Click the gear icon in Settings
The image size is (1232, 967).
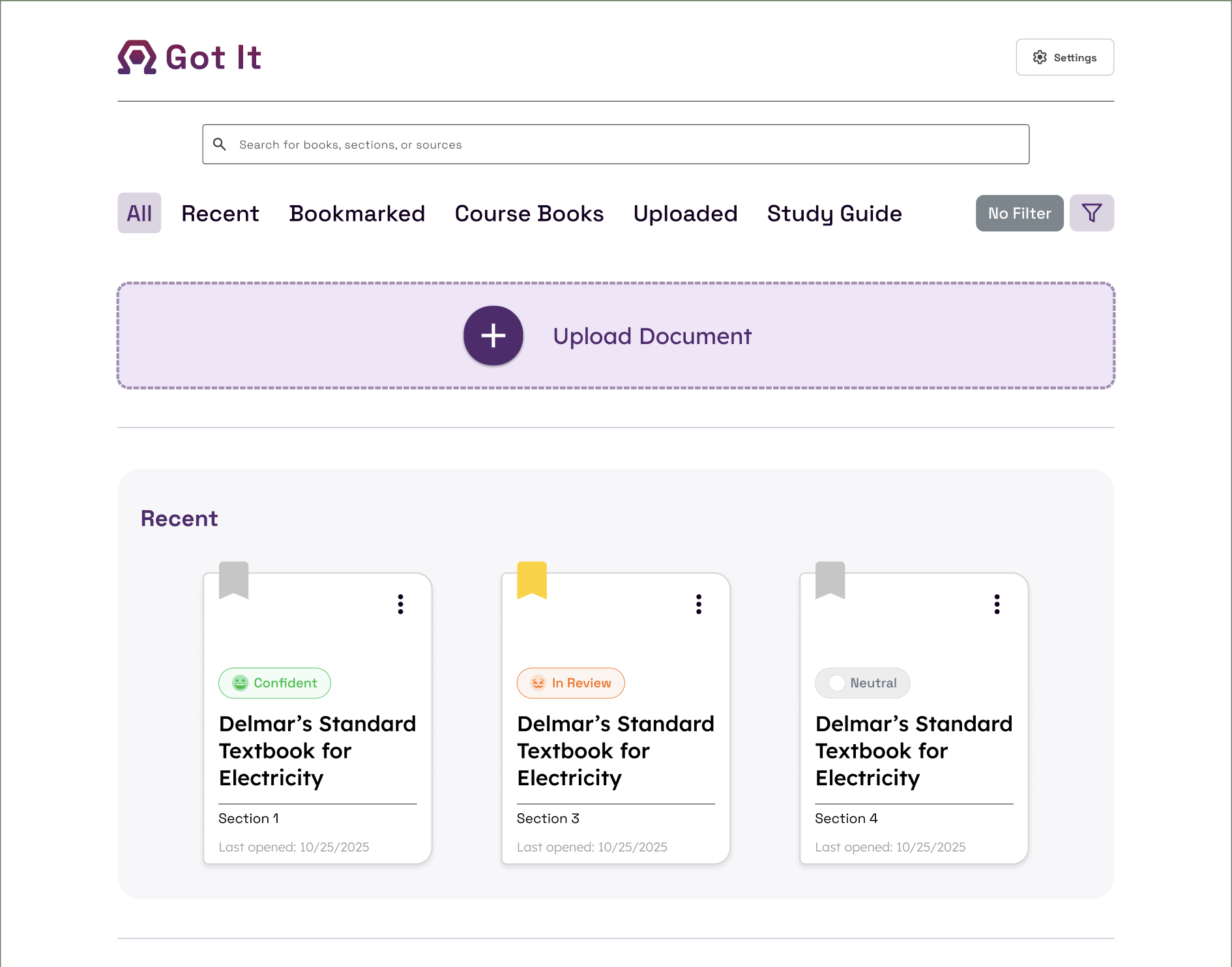1040,57
